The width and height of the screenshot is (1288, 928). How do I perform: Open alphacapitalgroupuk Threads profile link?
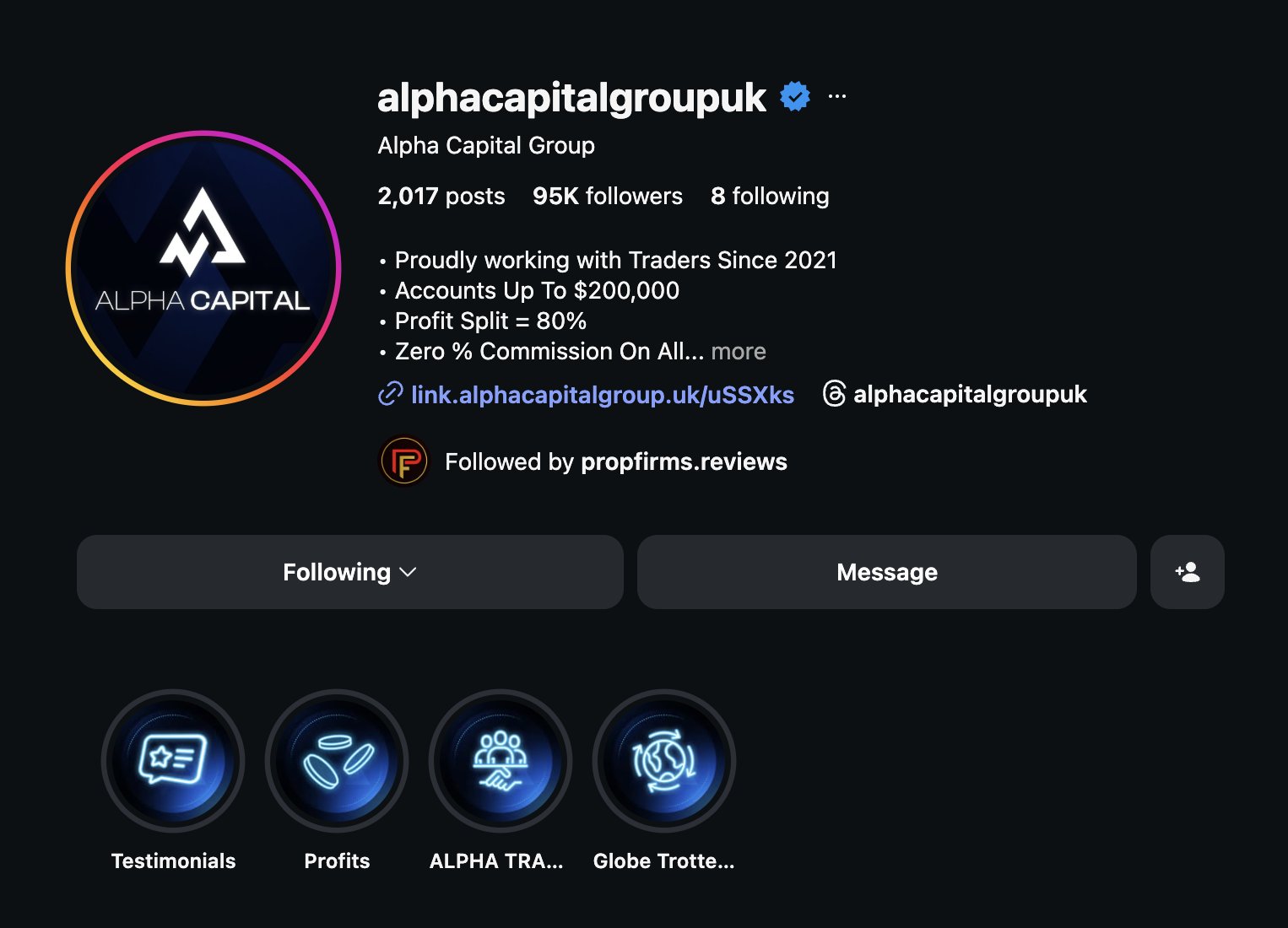tap(970, 394)
